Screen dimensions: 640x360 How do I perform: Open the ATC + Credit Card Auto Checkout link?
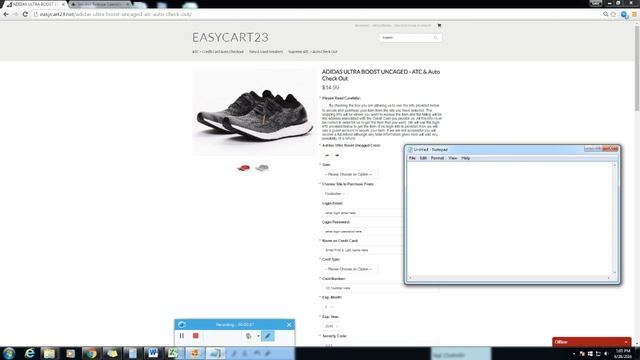click(x=218, y=52)
